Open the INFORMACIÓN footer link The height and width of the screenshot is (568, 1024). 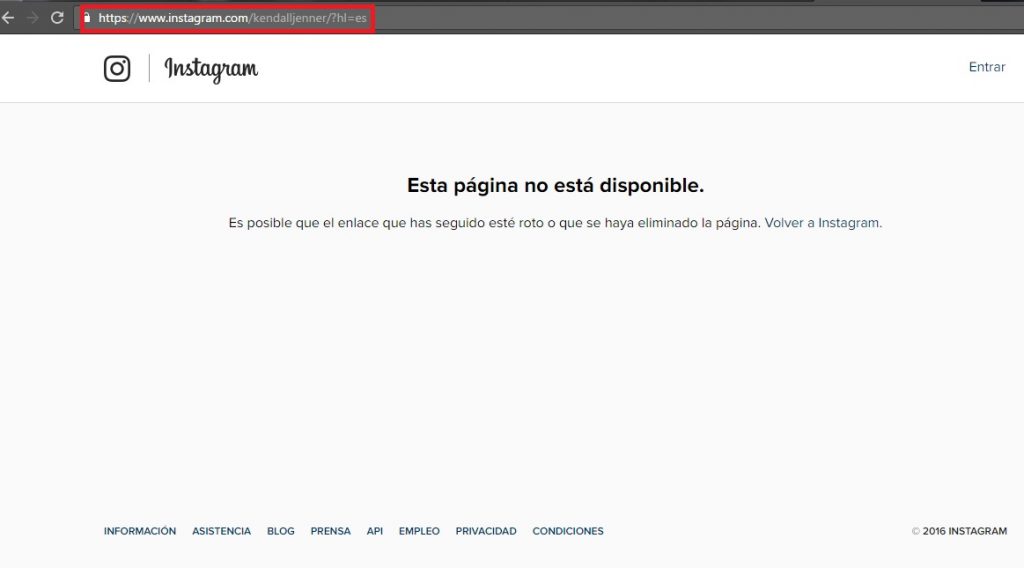(x=140, y=531)
